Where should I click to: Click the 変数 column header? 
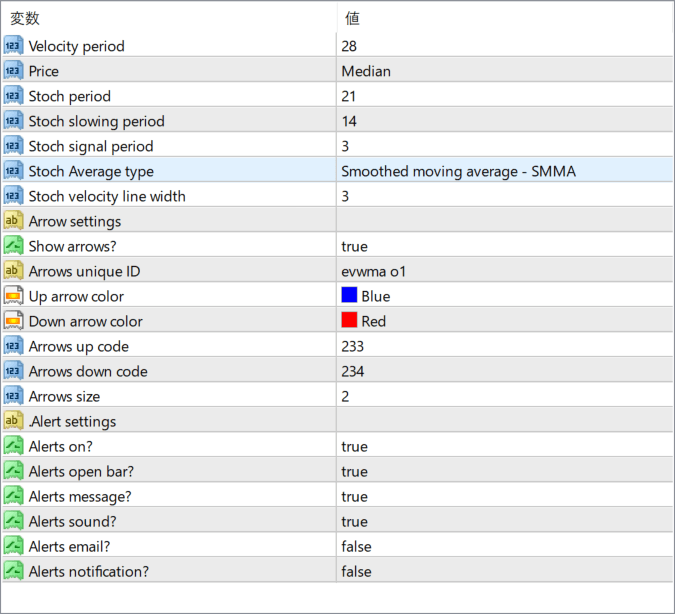(25, 18)
